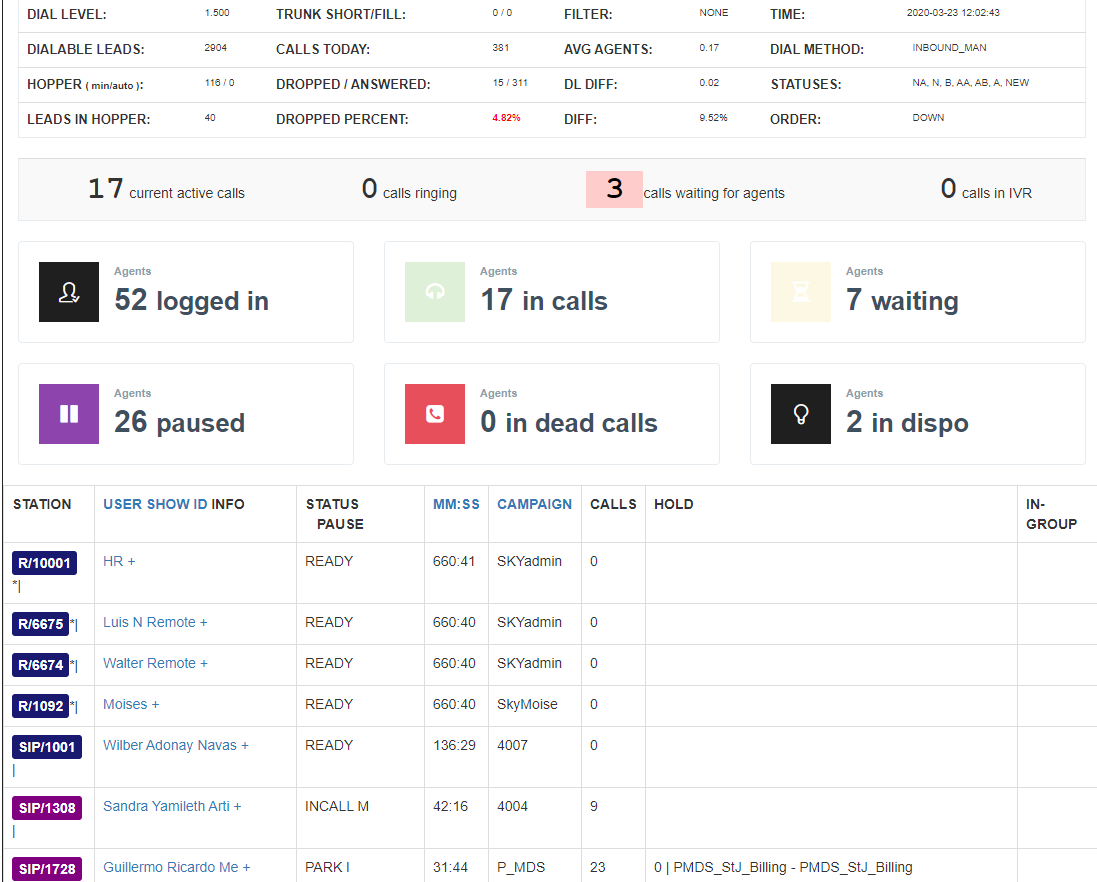Sort by USER column header
Viewport: 1097px width, 882px height.
(x=122, y=504)
